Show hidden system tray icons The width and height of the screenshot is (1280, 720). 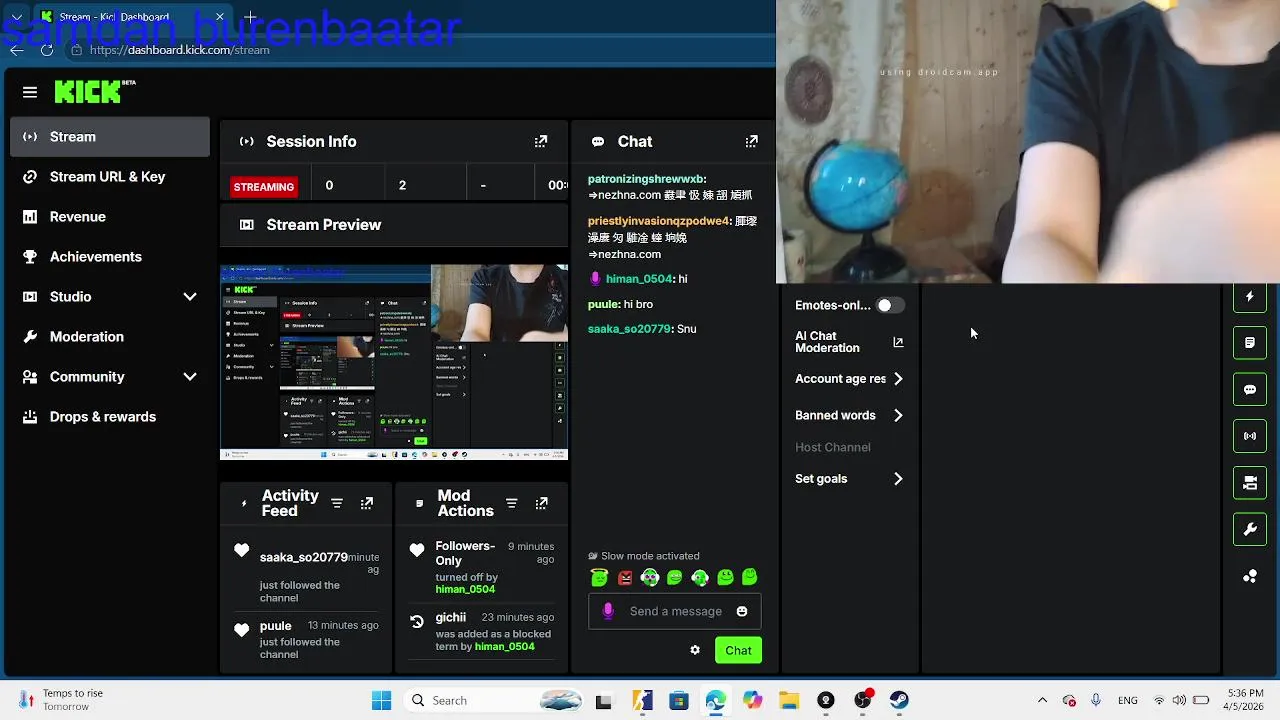[x=1042, y=700]
